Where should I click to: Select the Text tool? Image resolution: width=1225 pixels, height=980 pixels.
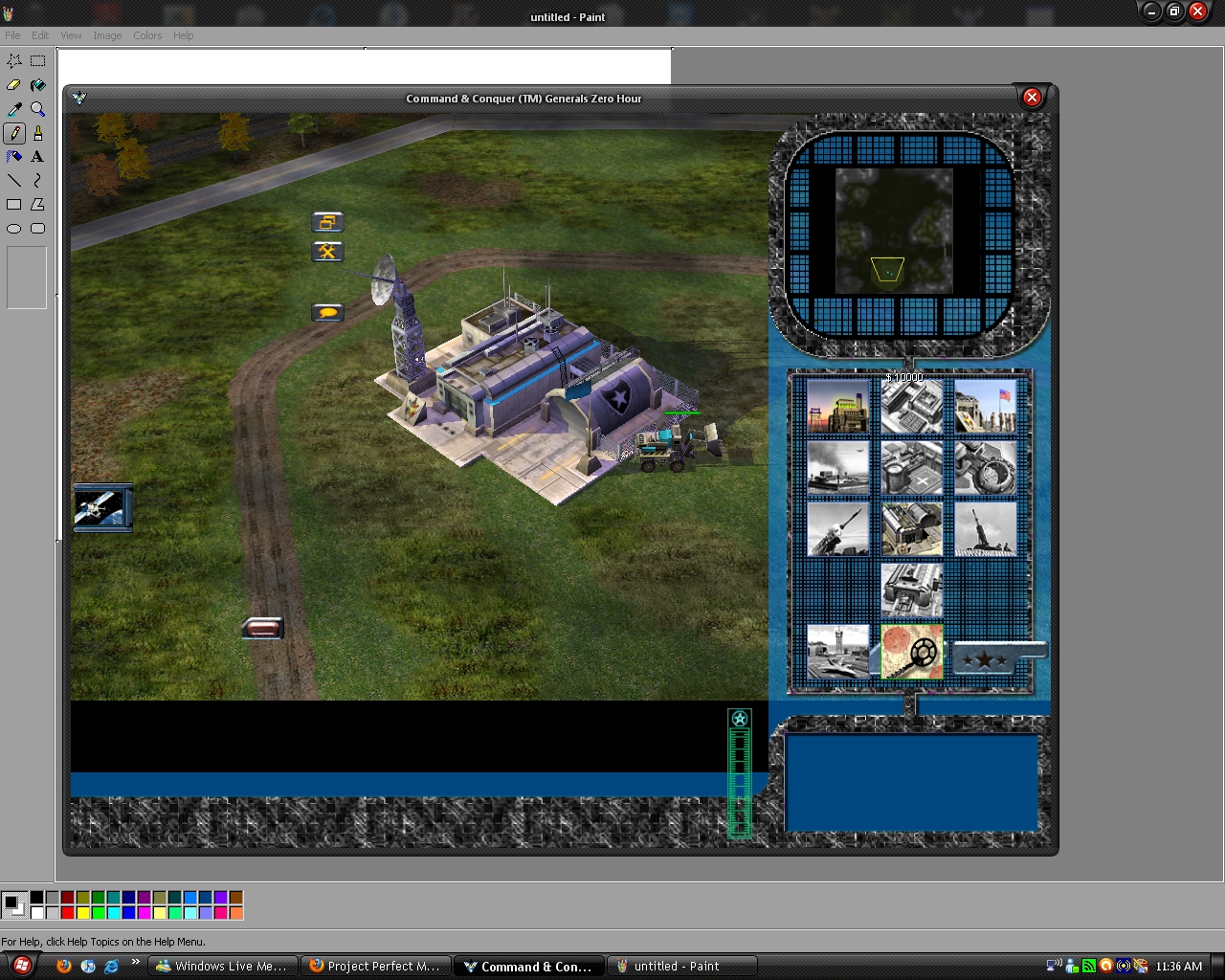[x=38, y=157]
